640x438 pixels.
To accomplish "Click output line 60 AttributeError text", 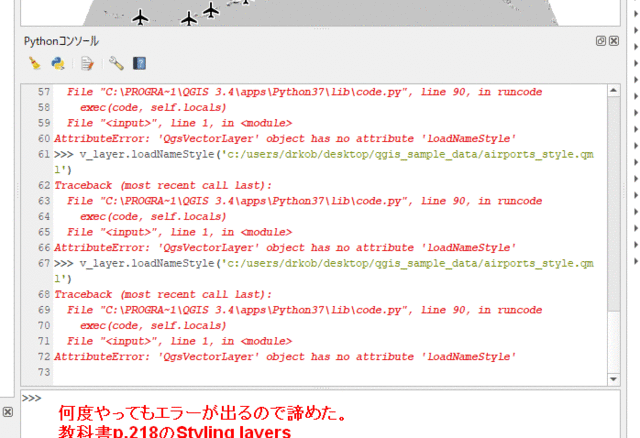I will click(x=285, y=139).
